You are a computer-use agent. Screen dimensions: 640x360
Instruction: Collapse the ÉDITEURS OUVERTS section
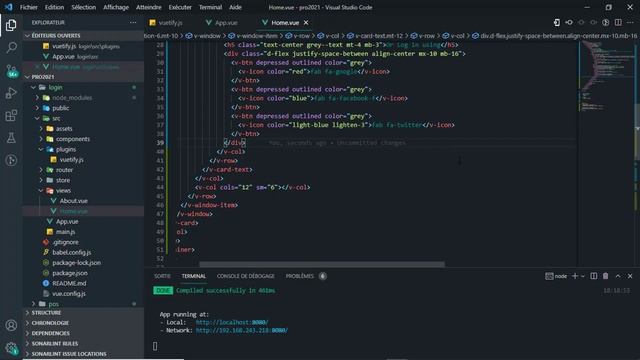coord(84,36)
